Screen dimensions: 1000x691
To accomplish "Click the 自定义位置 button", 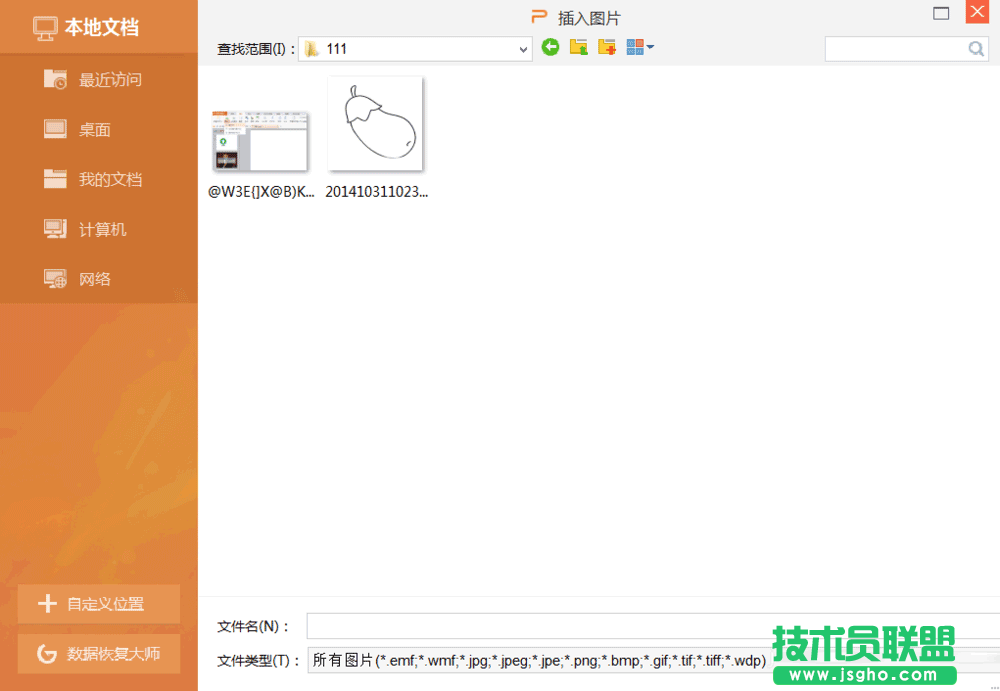I will (99, 604).
